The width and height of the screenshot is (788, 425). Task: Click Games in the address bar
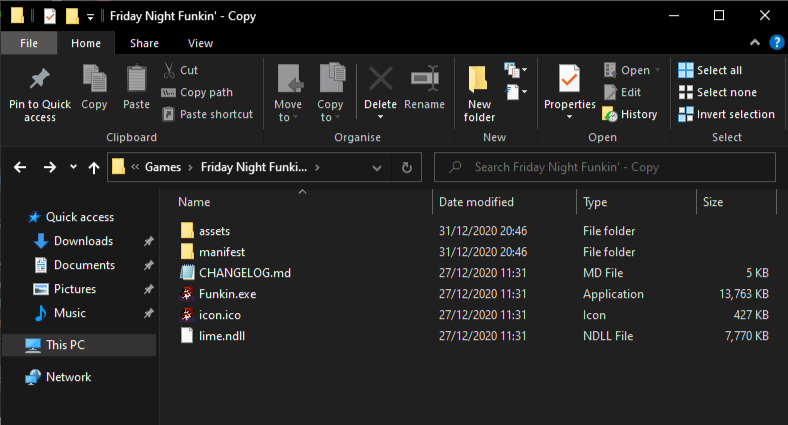pos(163,167)
